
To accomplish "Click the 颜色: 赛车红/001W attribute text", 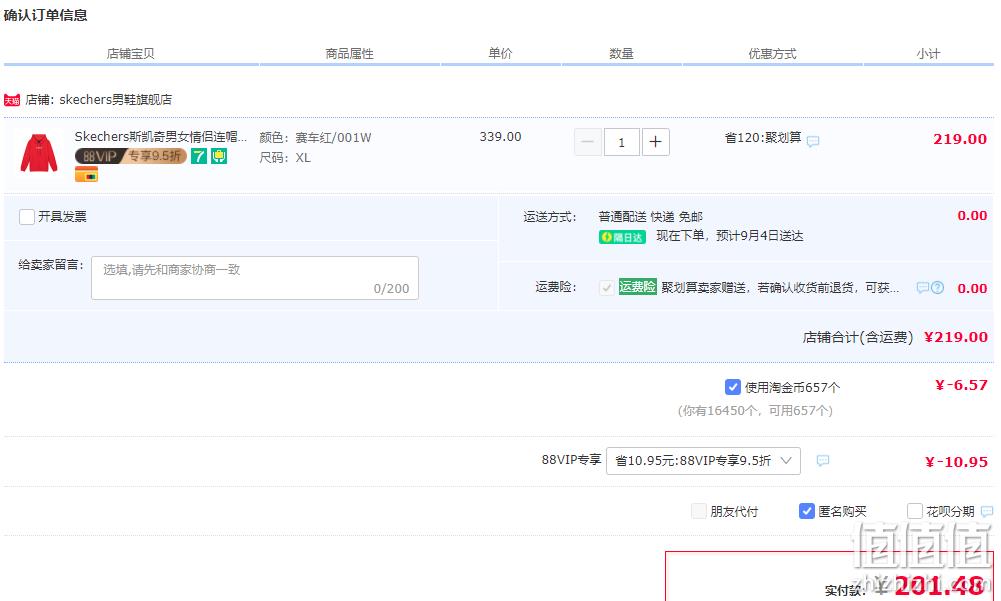I will coord(315,138).
